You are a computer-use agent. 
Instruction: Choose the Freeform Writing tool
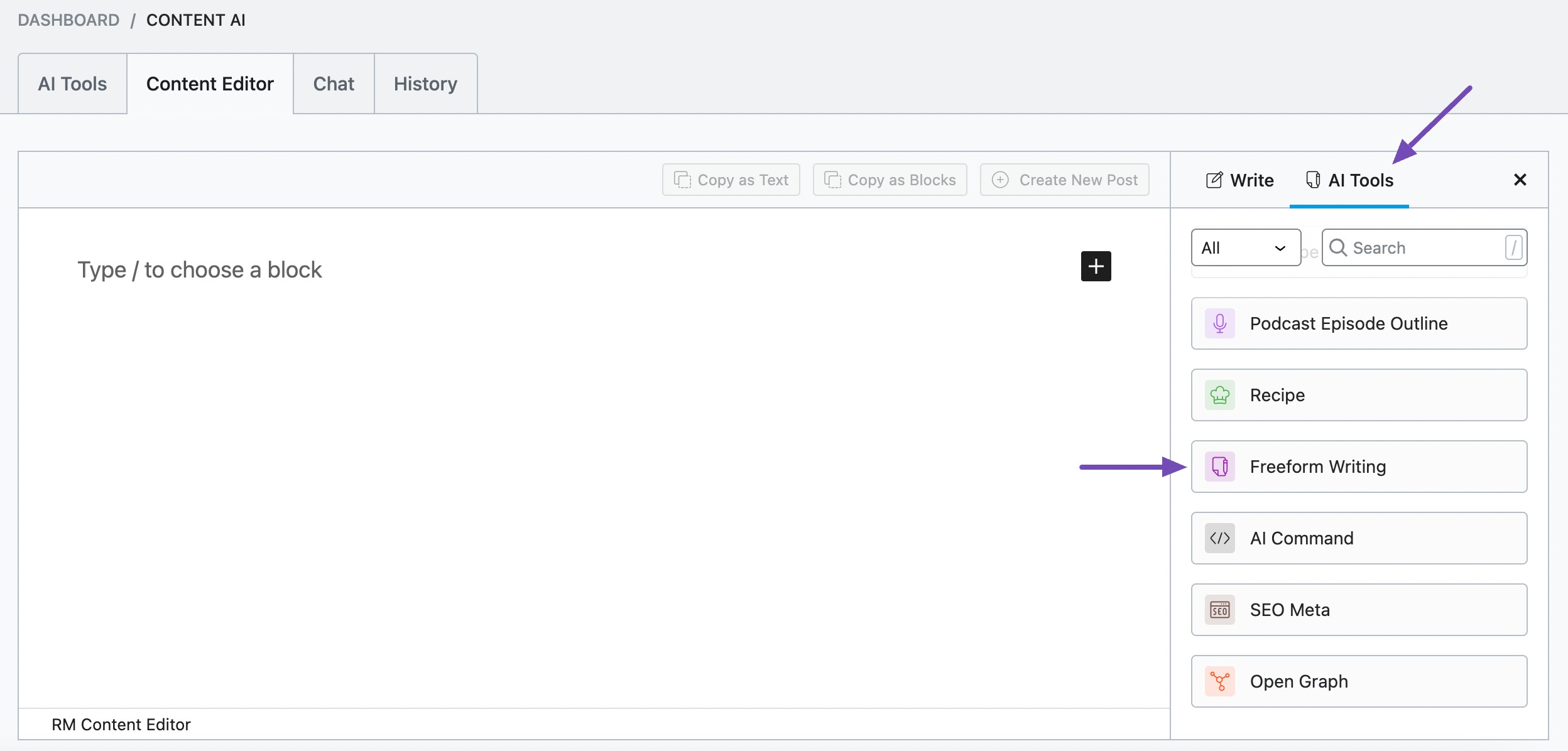tap(1359, 467)
